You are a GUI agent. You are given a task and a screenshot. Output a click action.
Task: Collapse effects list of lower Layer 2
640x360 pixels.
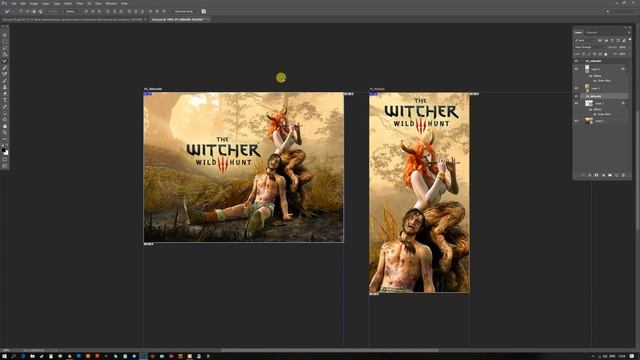[x=627, y=103]
